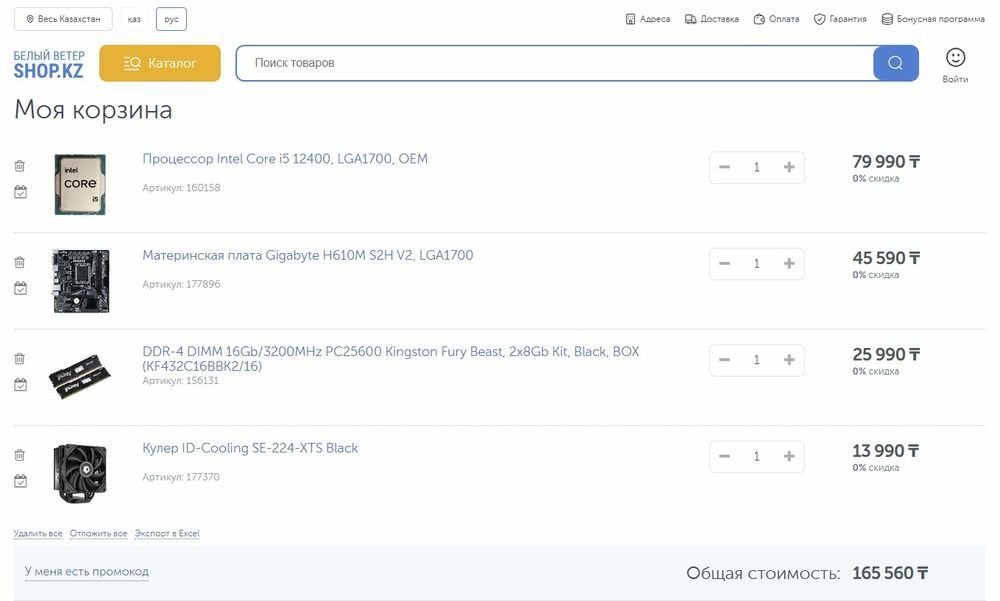The image size is (1000, 601).
Task: Decrease quantity of Intel Core i5 processor
Action: (724, 167)
